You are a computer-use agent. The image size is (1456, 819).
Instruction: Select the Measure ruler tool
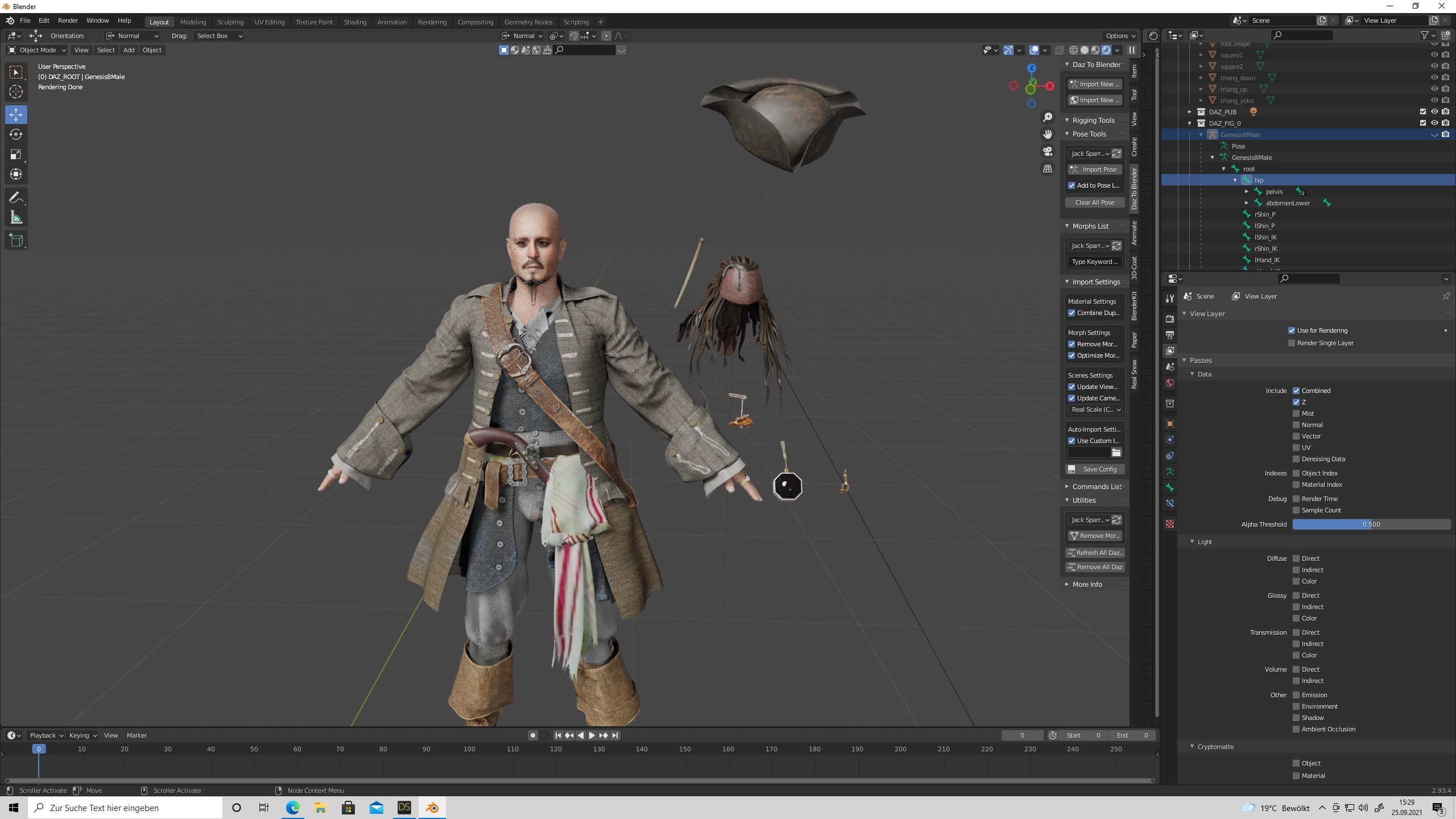coord(16,218)
